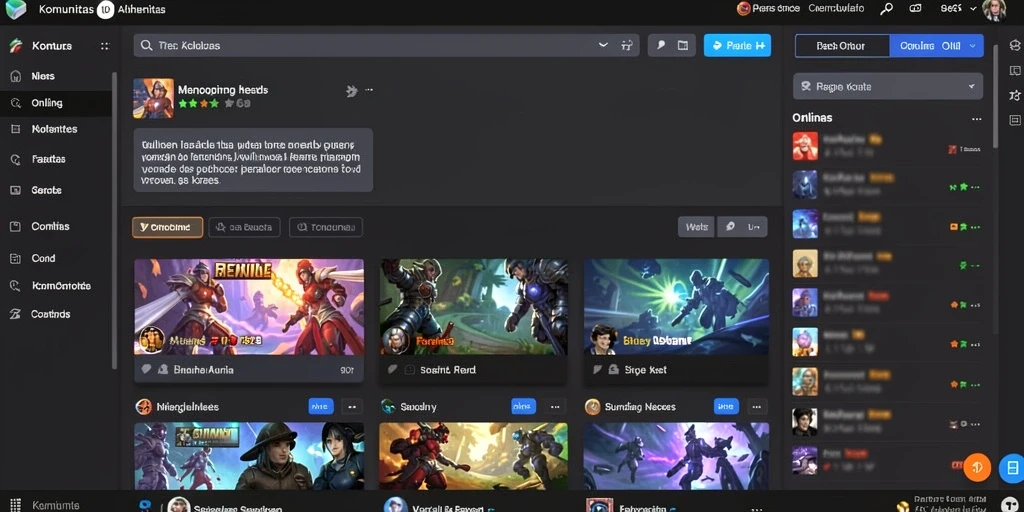Viewport: 1024px width, 512px height.
Task: Open the search magnifier in the top bar
Action: tap(886, 9)
